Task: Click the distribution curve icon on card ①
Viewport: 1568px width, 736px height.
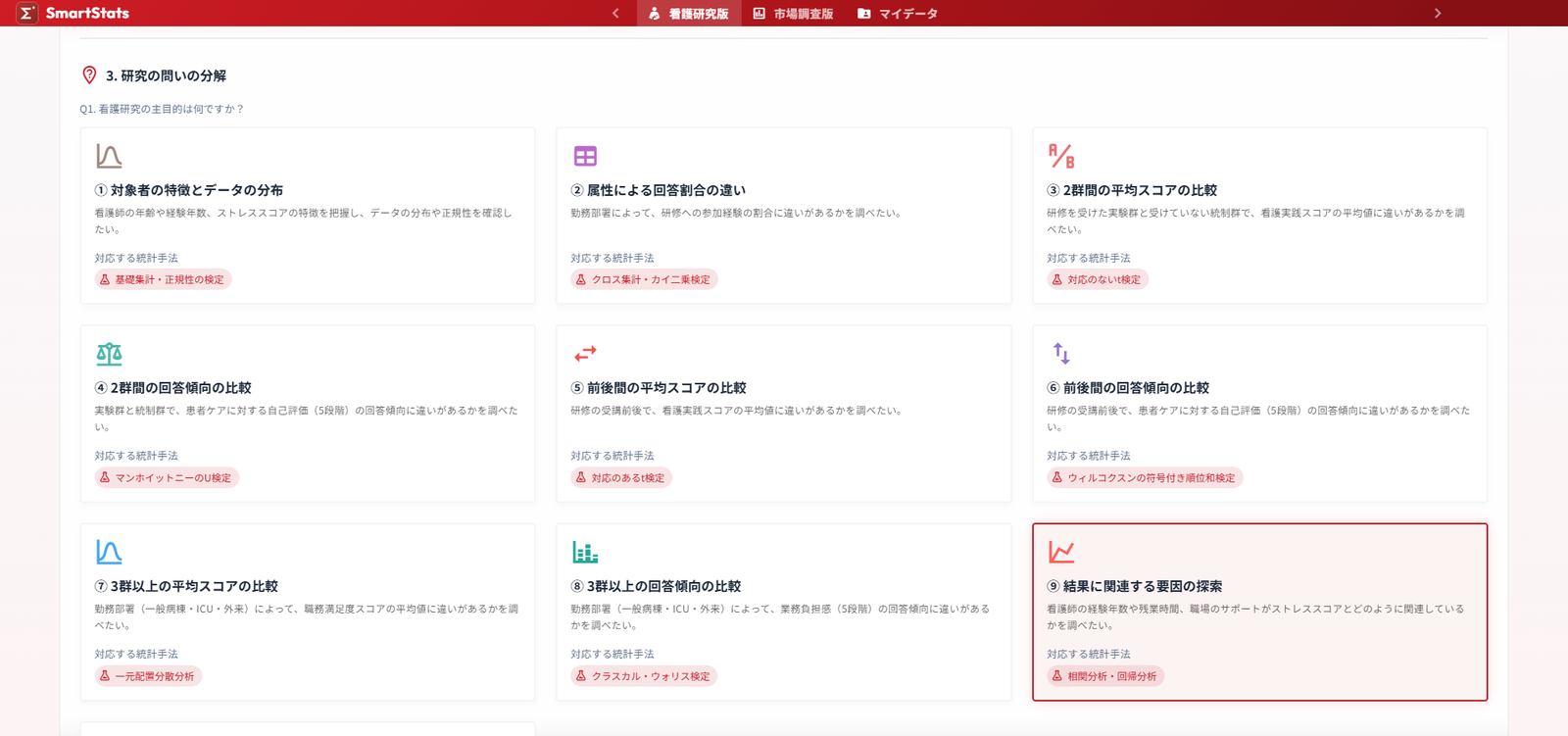Action: pos(109,156)
